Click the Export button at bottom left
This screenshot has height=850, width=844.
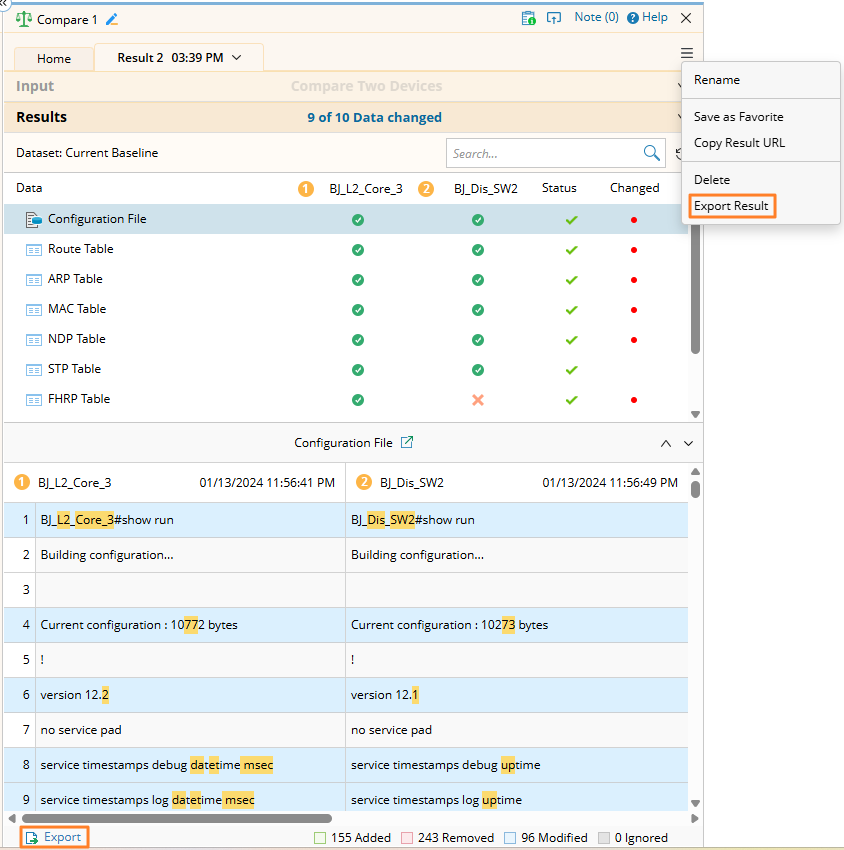click(x=54, y=837)
